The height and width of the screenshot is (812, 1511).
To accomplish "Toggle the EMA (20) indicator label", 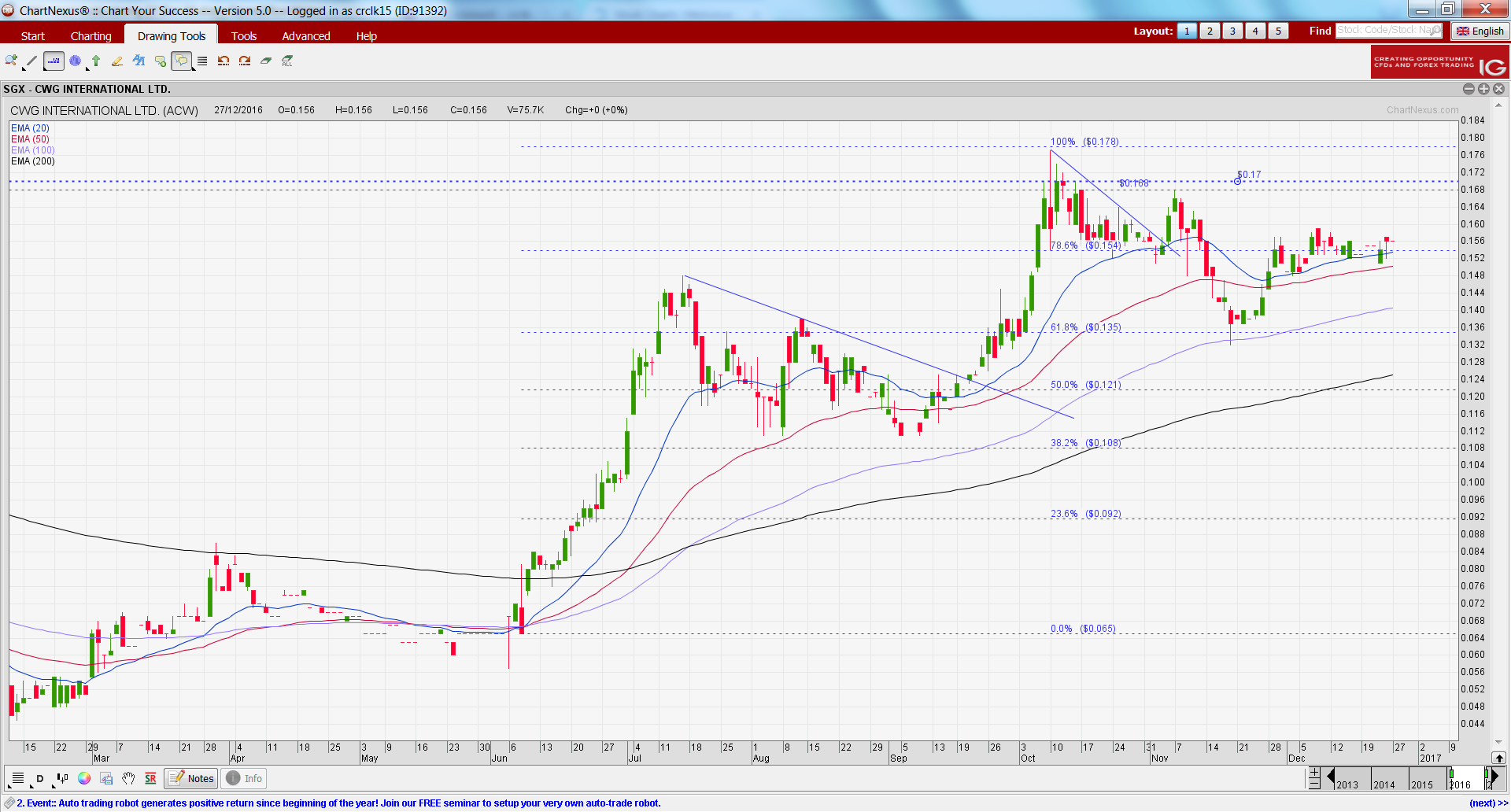I will (x=30, y=128).
